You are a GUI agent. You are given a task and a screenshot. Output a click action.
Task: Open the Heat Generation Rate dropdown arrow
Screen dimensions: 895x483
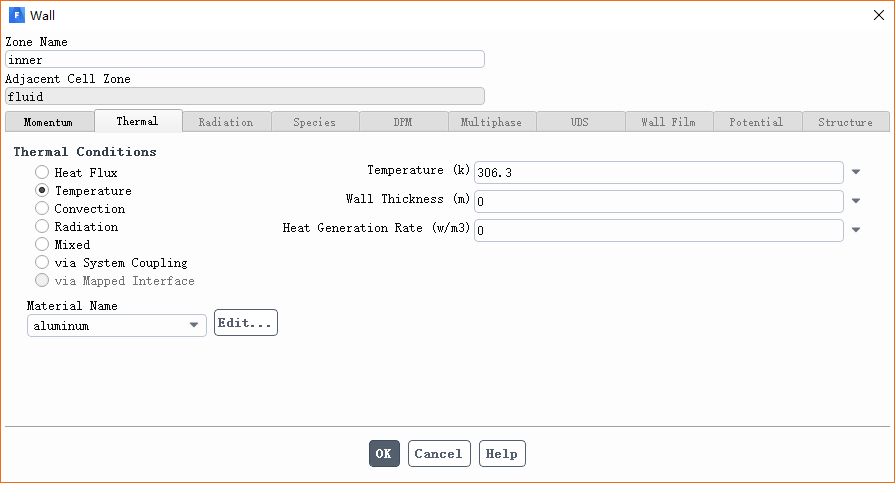856,230
